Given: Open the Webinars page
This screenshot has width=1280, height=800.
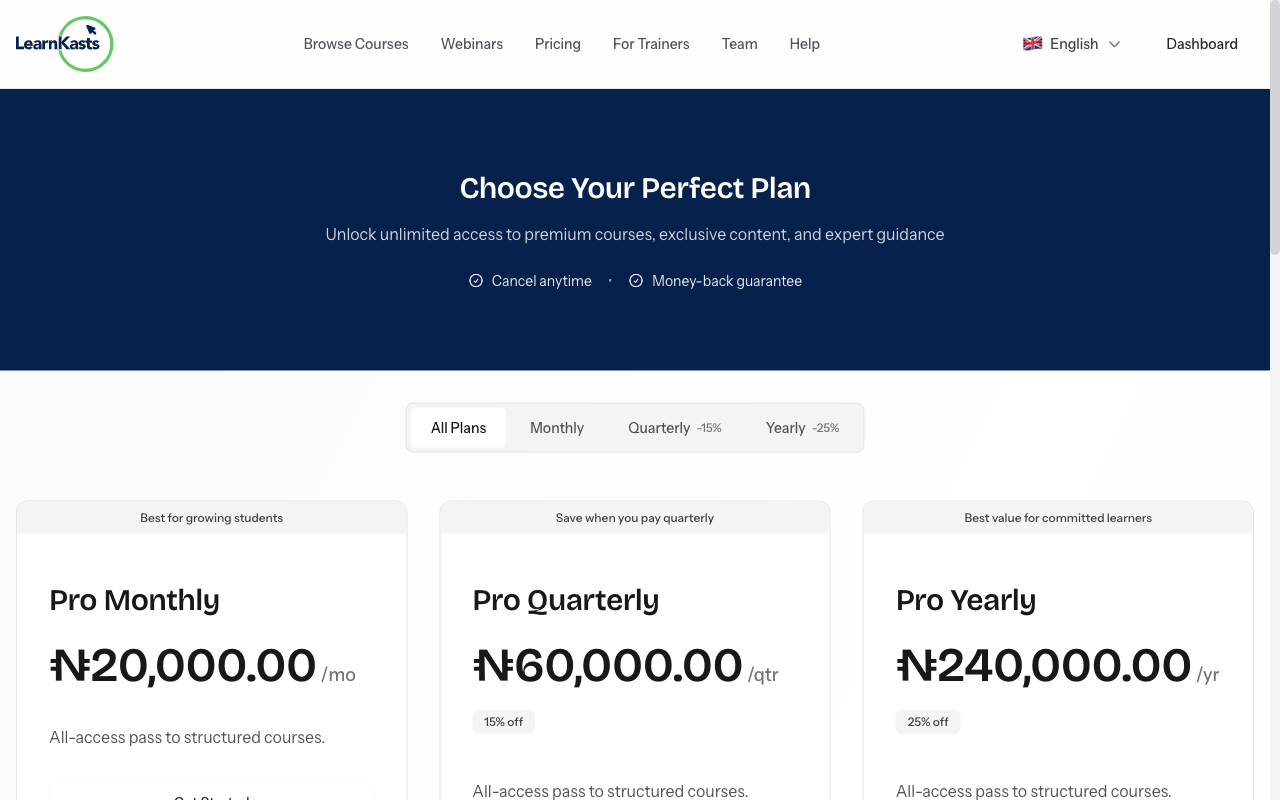Looking at the screenshot, I should [471, 44].
